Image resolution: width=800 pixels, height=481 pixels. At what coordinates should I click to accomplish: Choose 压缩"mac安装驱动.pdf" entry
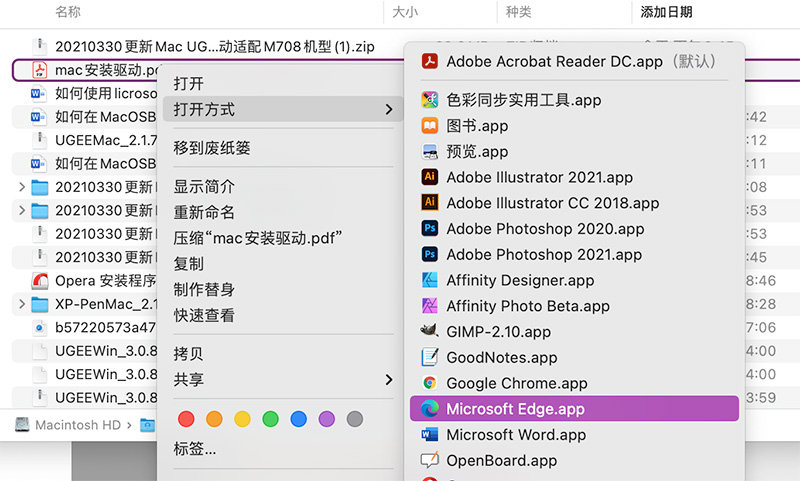(283, 238)
